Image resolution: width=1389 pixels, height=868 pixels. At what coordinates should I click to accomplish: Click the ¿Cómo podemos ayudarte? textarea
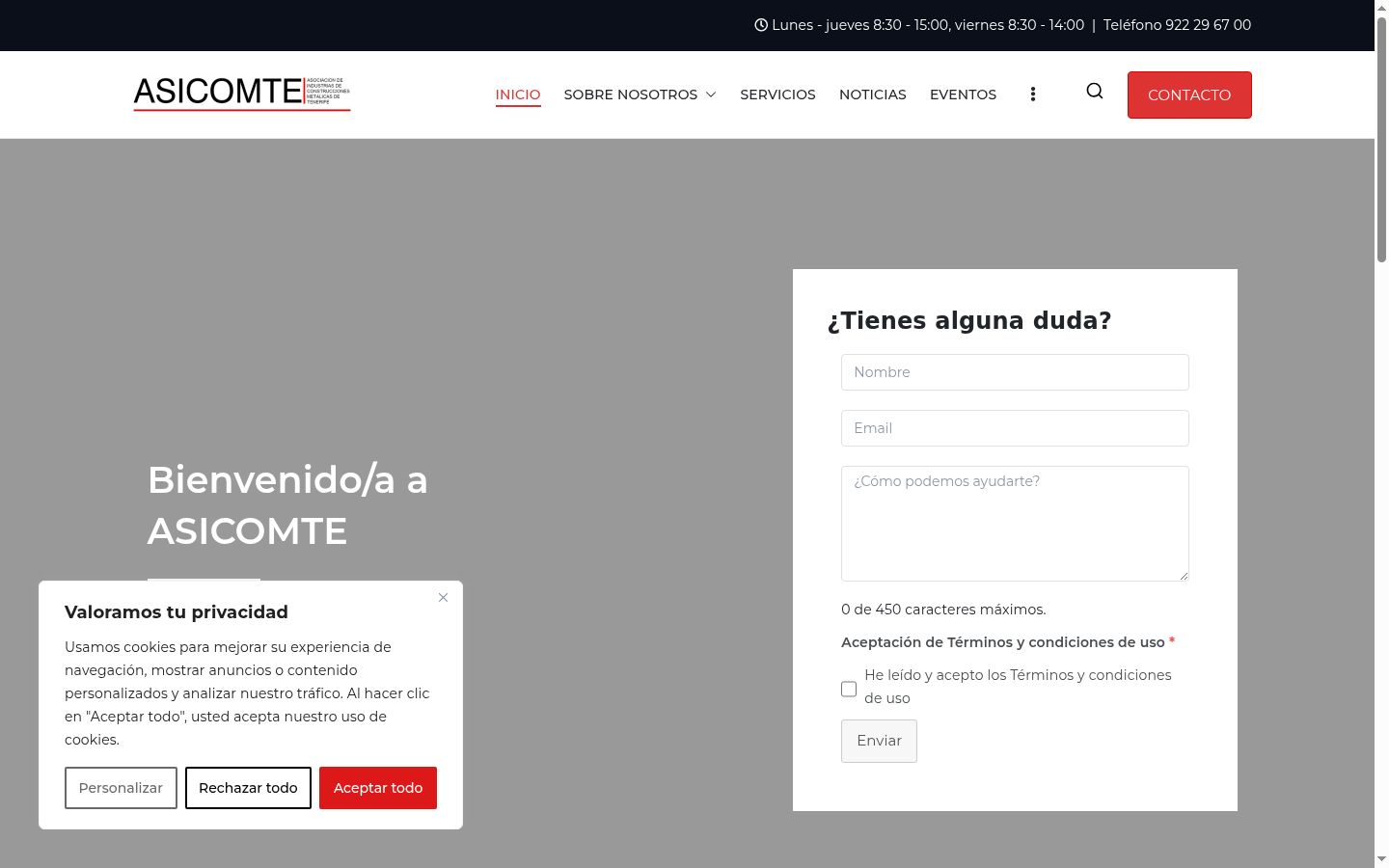pyautogui.click(x=1015, y=524)
